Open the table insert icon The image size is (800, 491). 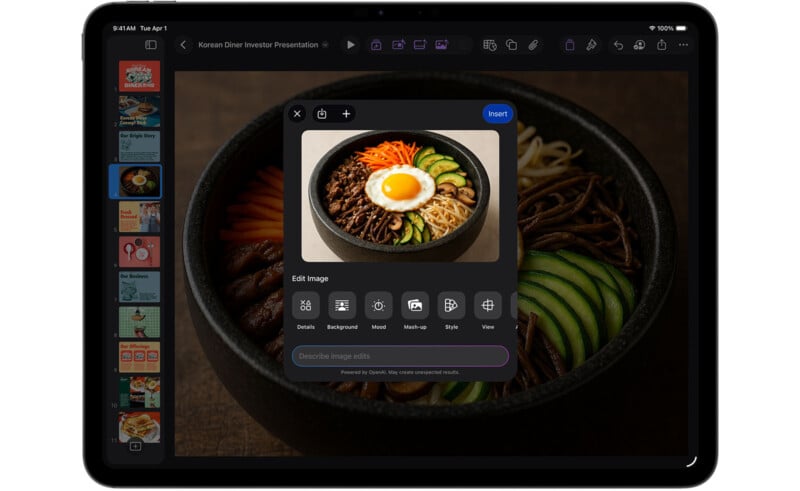490,45
